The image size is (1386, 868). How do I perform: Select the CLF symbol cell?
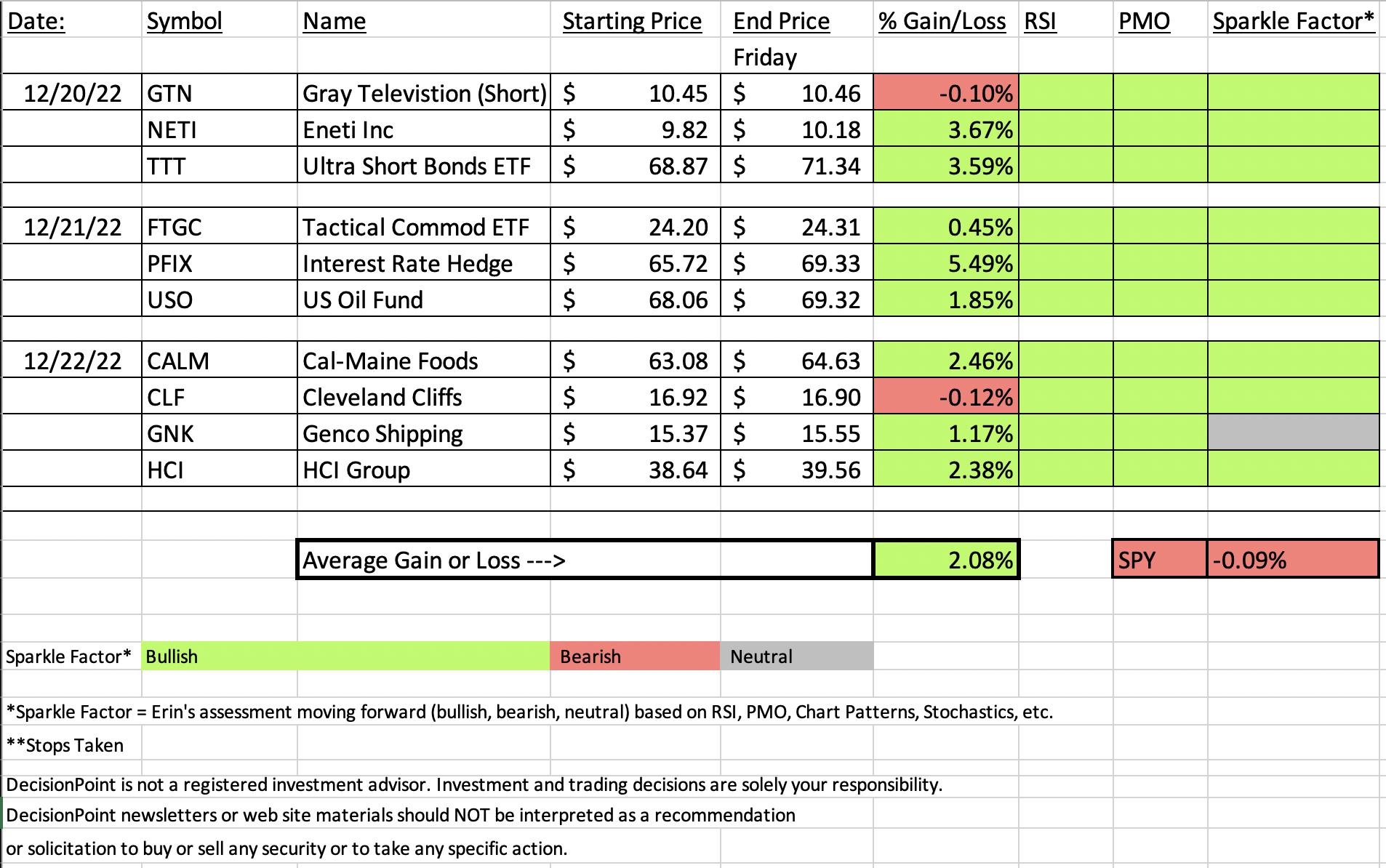click(x=219, y=397)
